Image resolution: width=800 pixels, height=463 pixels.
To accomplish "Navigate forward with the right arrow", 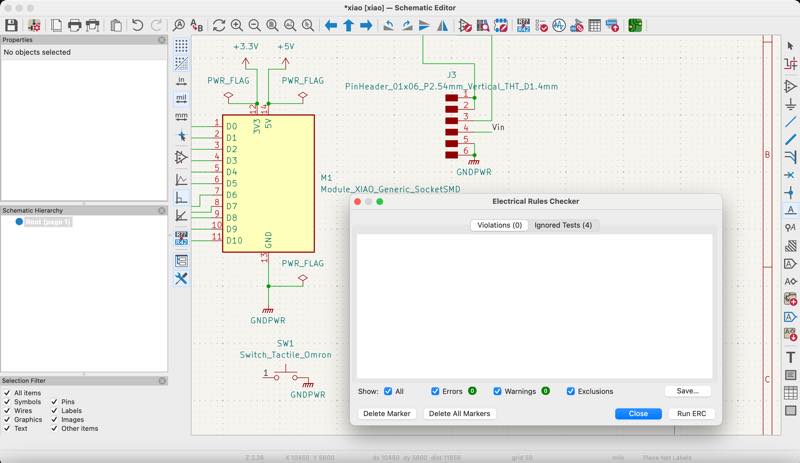I will [366, 25].
